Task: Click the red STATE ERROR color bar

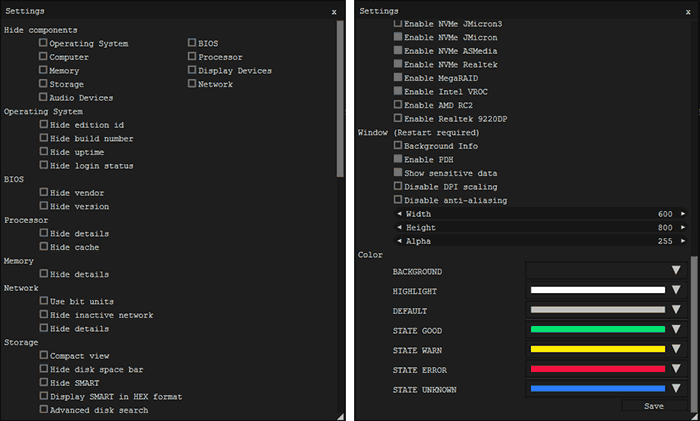Action: pos(598,369)
